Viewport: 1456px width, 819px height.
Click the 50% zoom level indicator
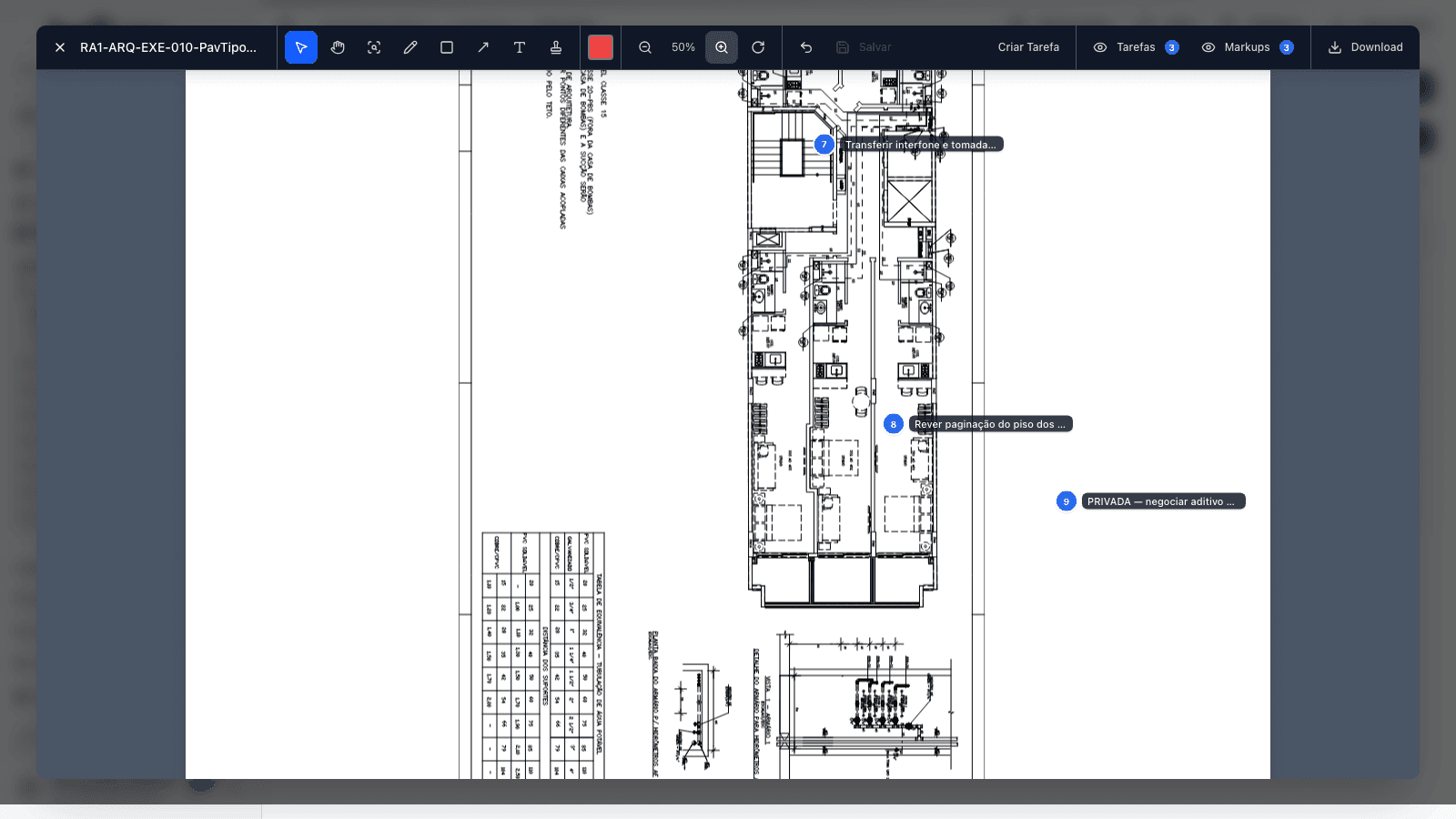683,47
